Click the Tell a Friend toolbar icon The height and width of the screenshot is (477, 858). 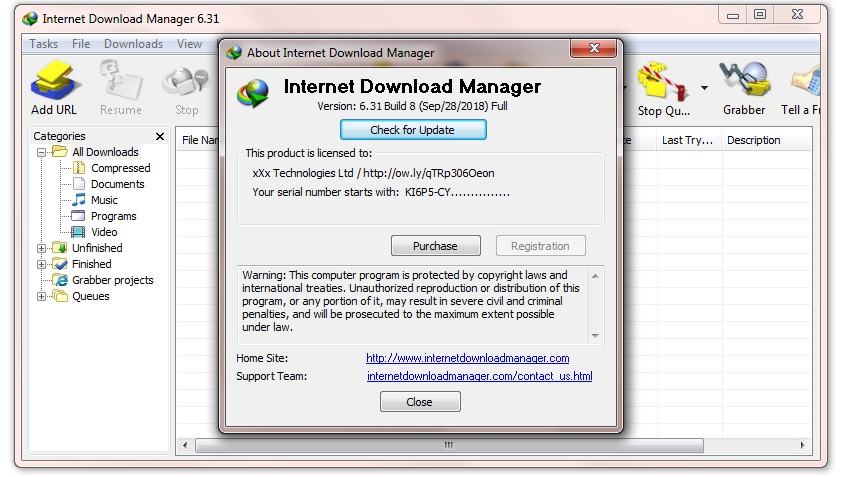point(807,82)
